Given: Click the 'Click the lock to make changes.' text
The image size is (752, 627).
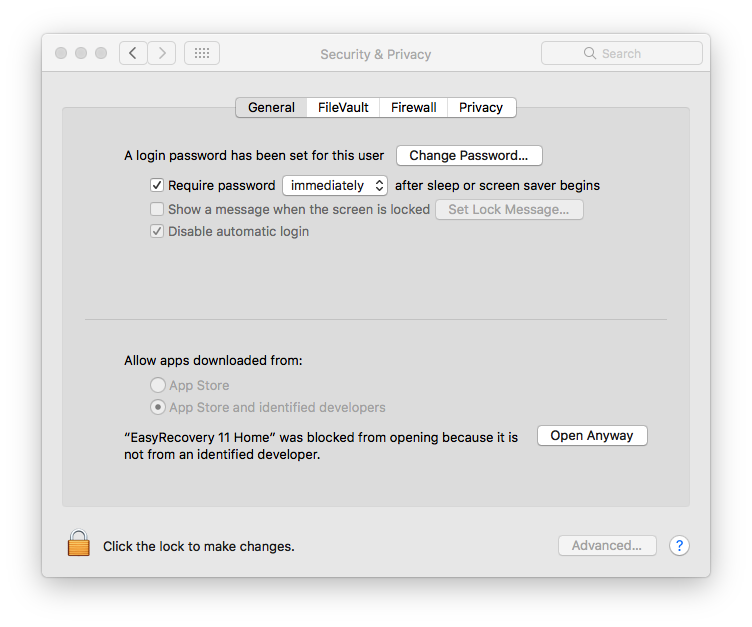Looking at the screenshot, I should click(x=199, y=546).
